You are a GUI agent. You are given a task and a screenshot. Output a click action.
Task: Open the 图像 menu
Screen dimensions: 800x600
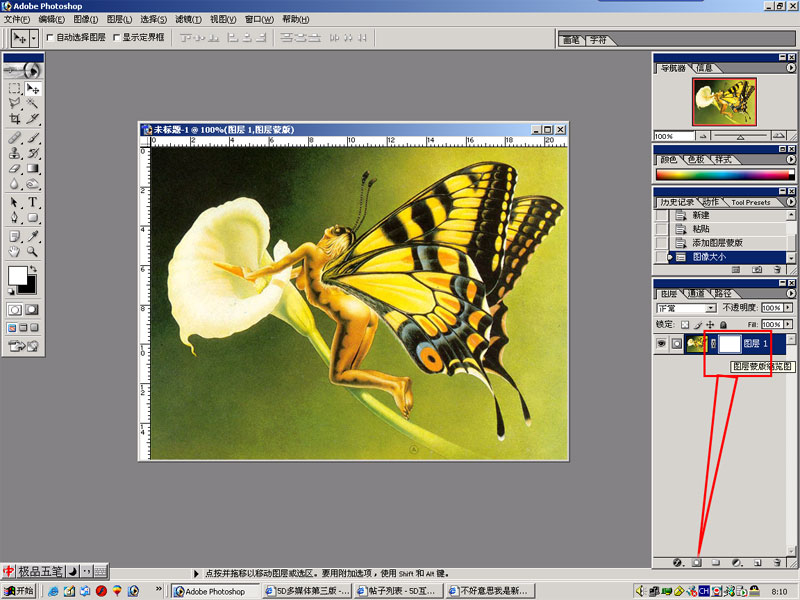(86, 19)
